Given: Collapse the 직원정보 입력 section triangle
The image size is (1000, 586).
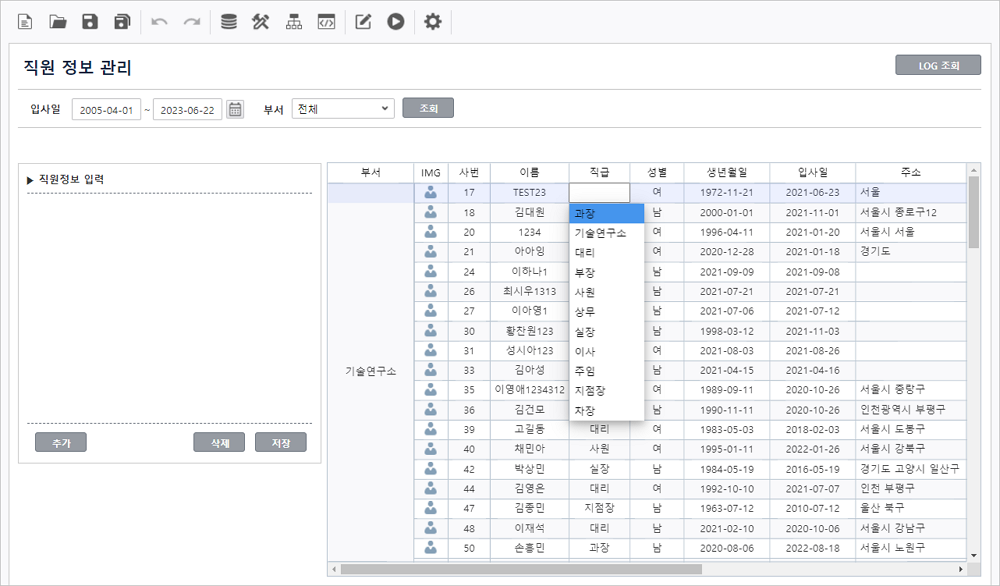Looking at the screenshot, I should tap(30, 180).
